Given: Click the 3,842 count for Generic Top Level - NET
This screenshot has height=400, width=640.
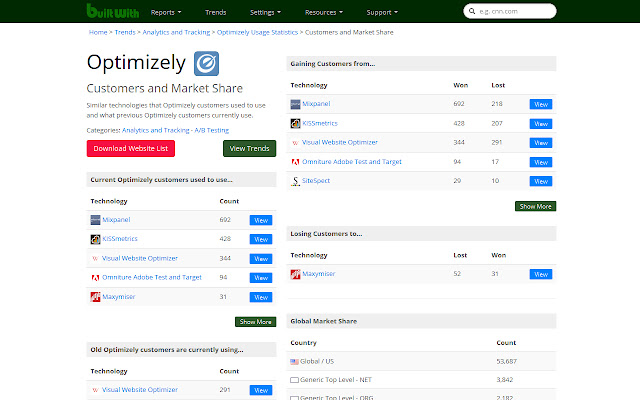Looking at the screenshot, I should click(505, 380).
